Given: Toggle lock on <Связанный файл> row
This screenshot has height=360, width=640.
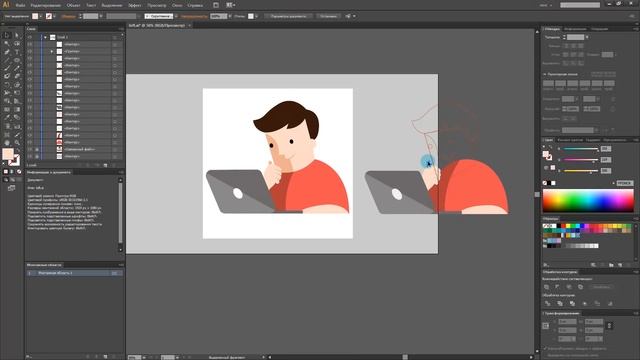Looking at the screenshot, I should click(37, 149).
